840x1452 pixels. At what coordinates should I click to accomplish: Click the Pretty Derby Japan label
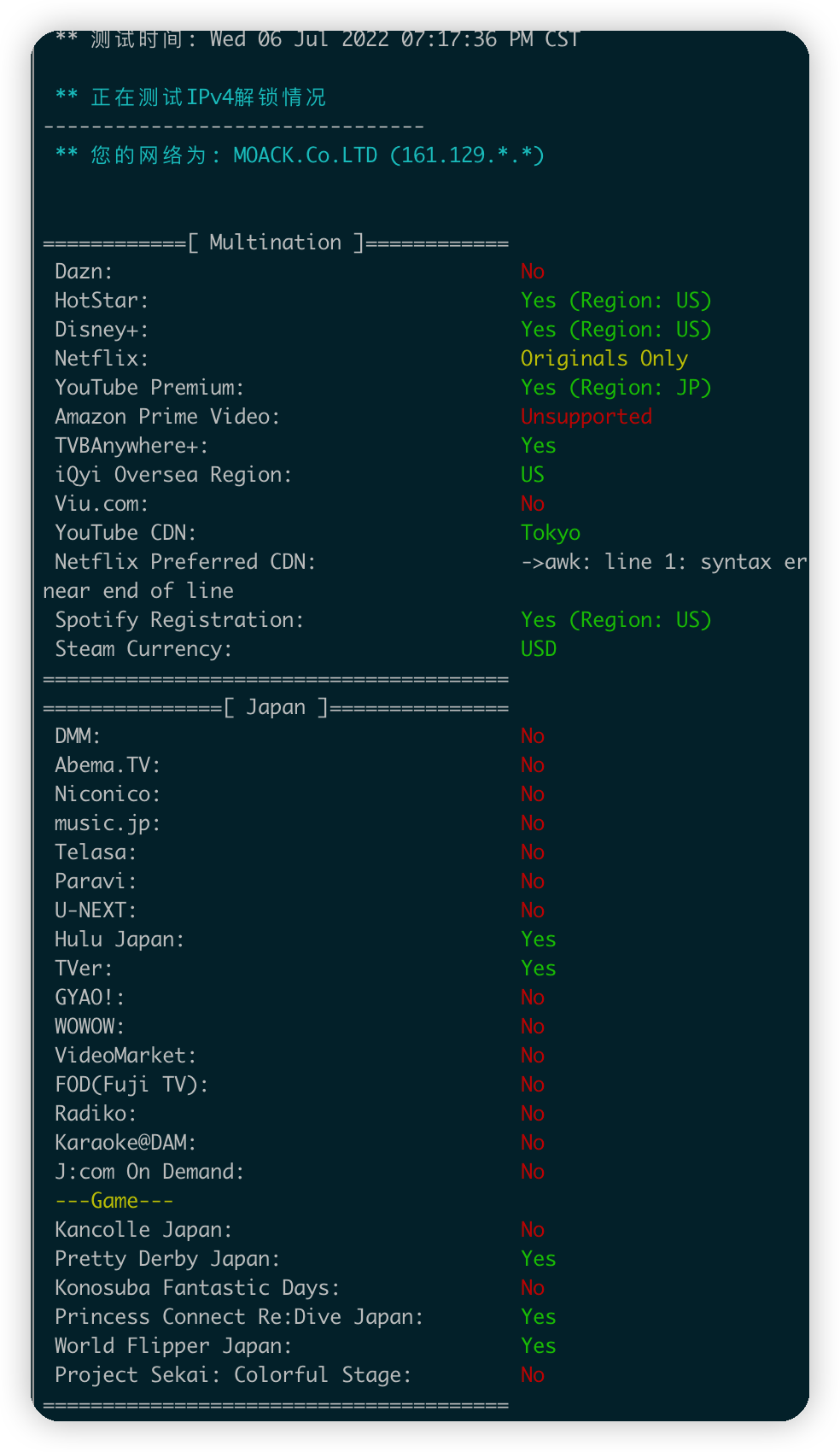click(166, 1259)
